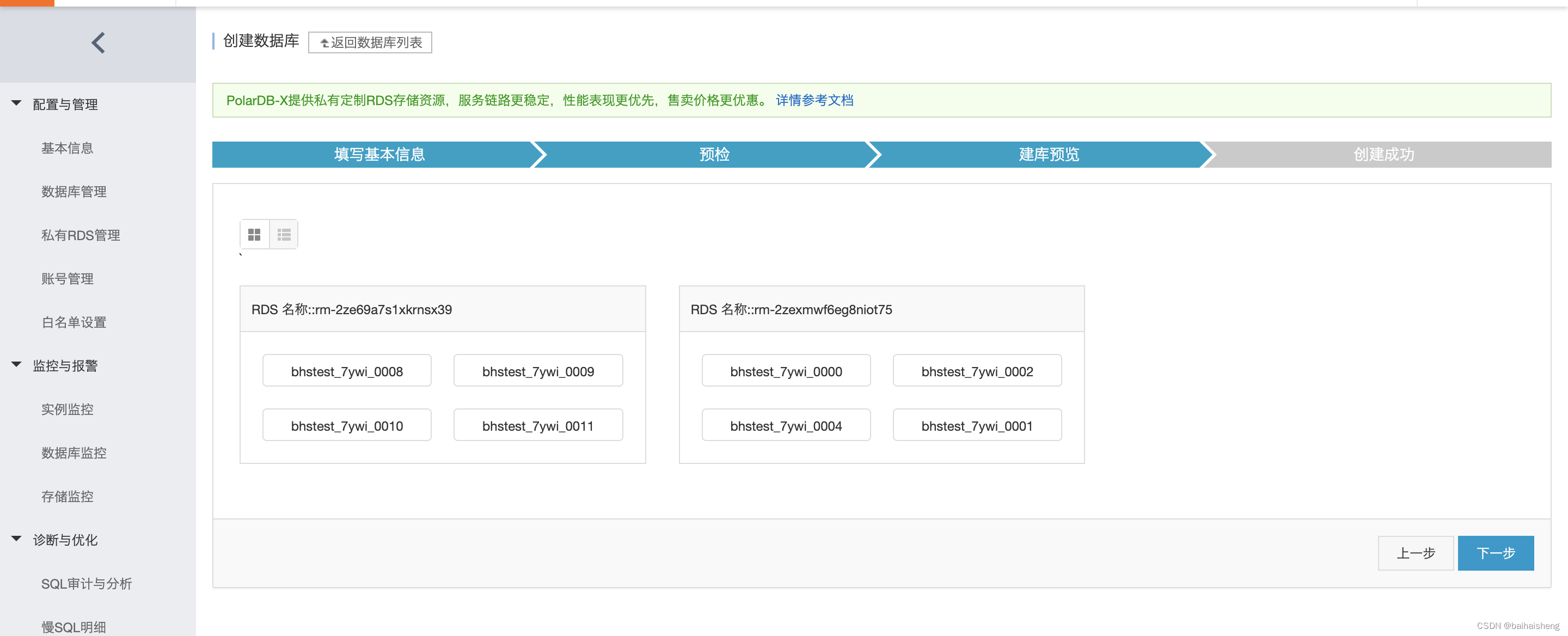Click 返回数据库列表 button
This screenshot has width=1568, height=636.
pyautogui.click(x=370, y=42)
